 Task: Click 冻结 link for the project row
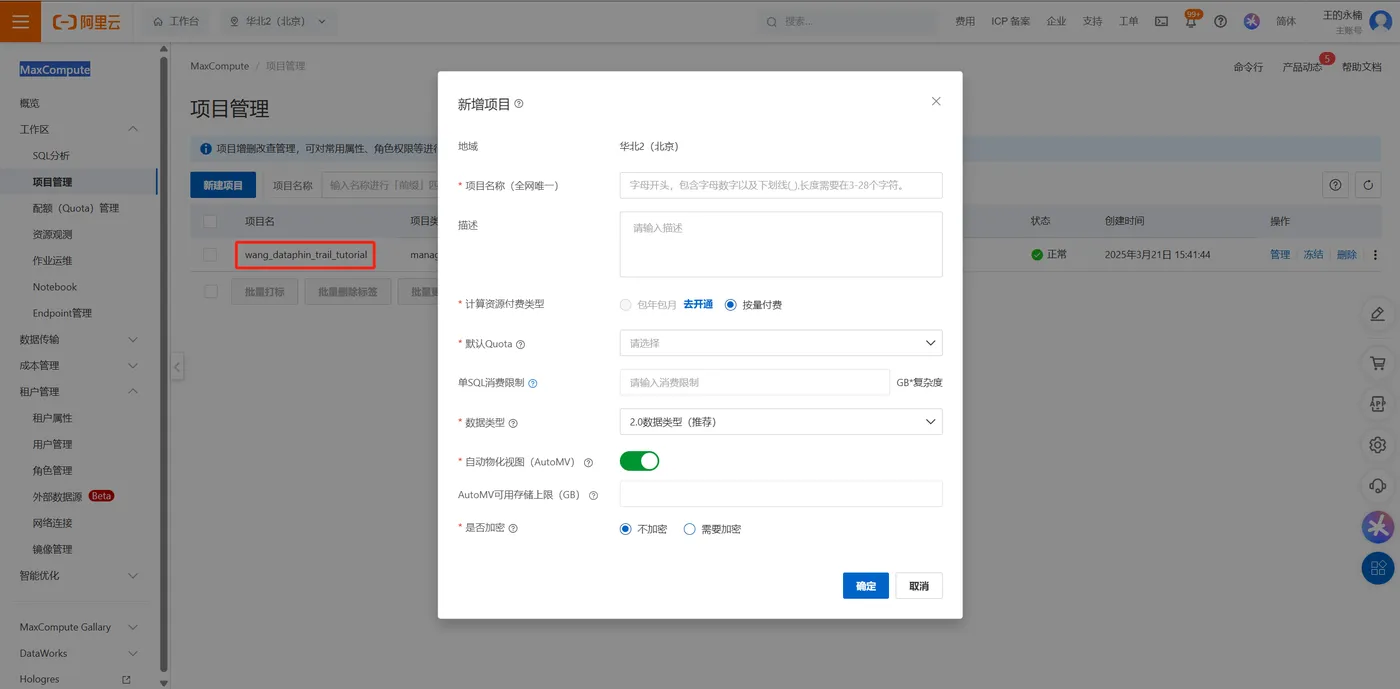1313,255
